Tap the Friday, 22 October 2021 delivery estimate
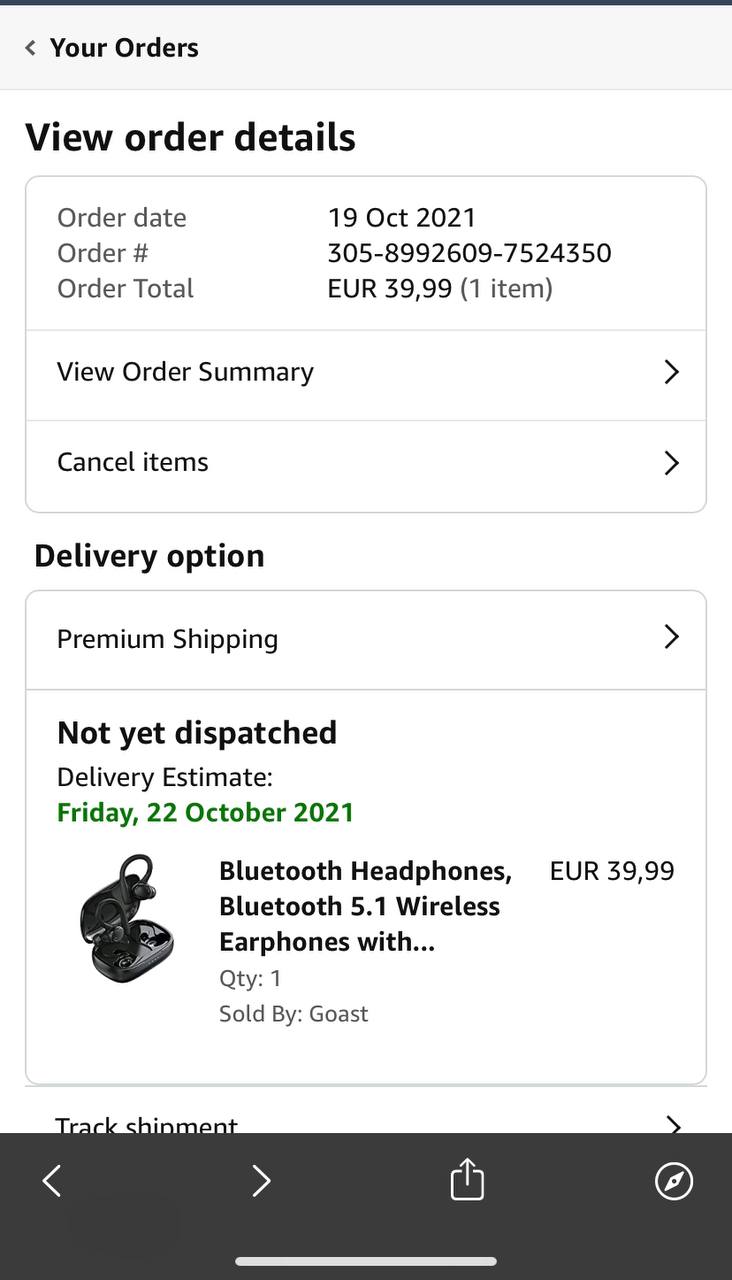Viewport: 732px width, 1280px height. [x=205, y=812]
